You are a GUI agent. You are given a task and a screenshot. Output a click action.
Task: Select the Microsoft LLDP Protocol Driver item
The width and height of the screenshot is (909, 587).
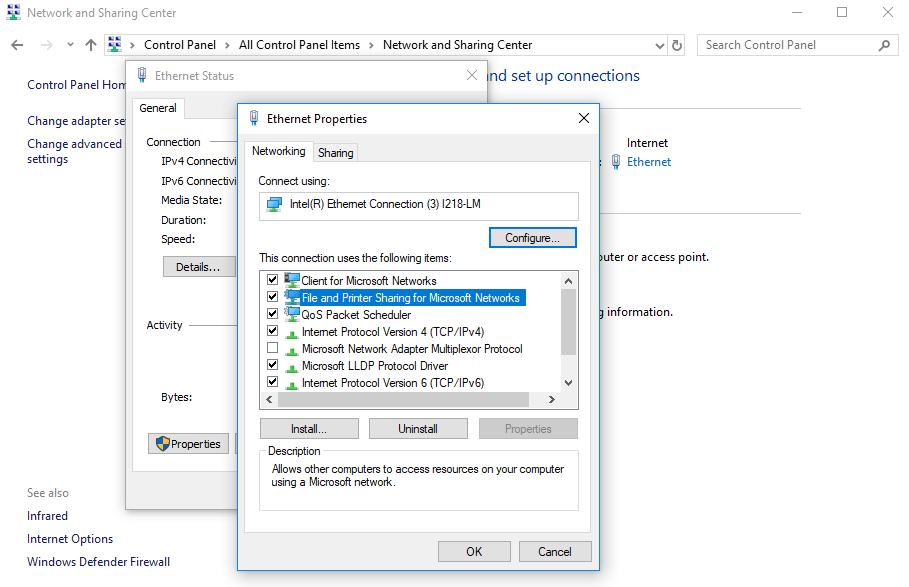tap(374, 366)
